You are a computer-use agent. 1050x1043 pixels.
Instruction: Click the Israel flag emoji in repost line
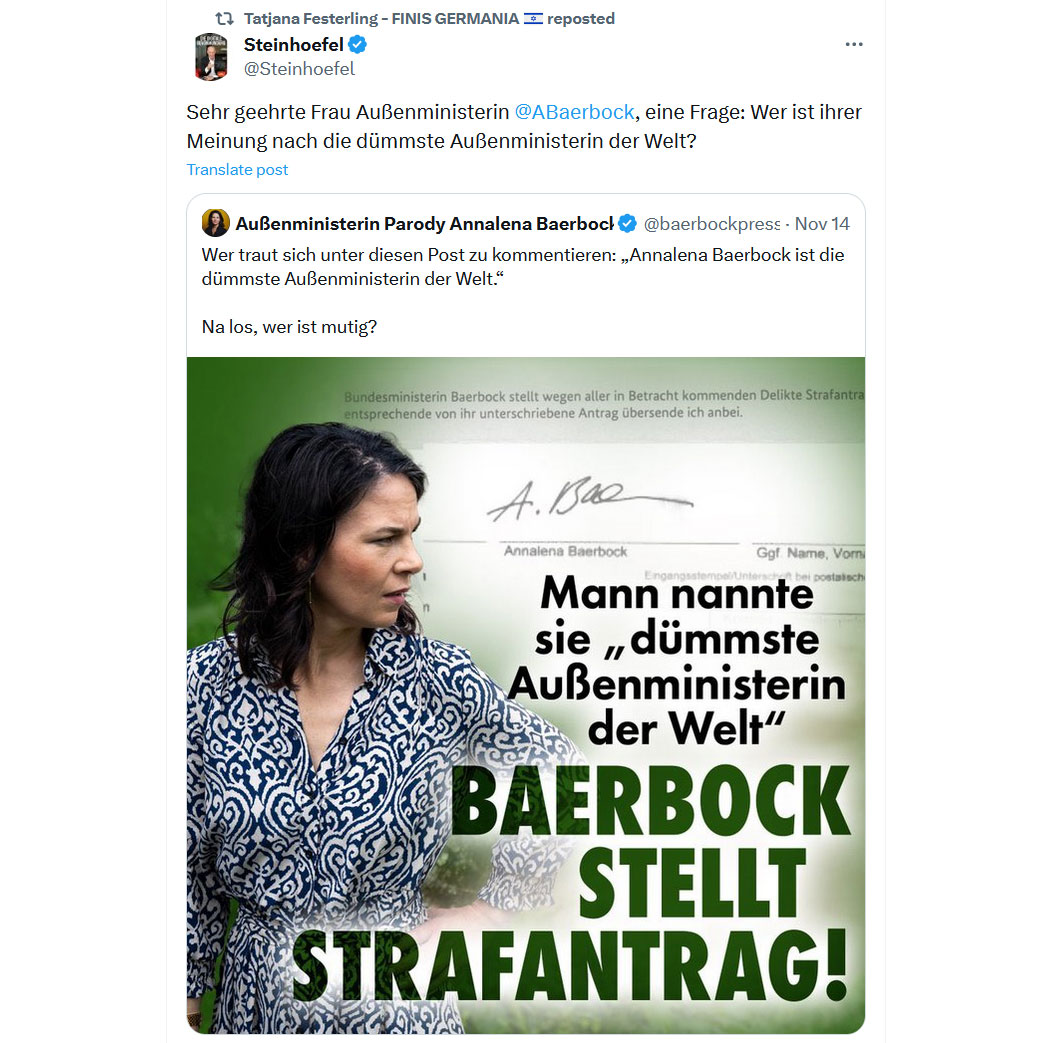[x=533, y=19]
